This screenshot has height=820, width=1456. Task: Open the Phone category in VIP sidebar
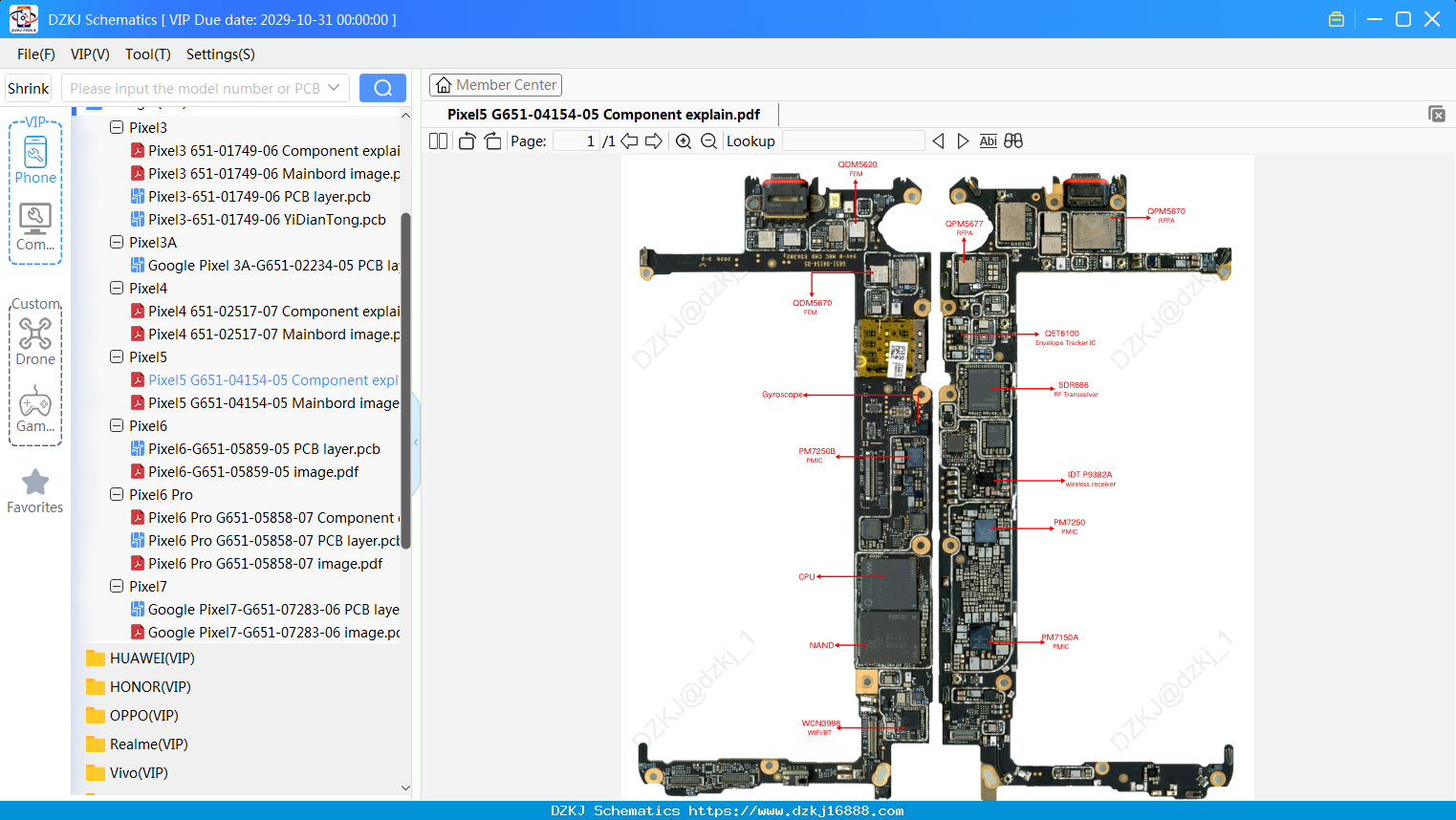pyautogui.click(x=35, y=160)
